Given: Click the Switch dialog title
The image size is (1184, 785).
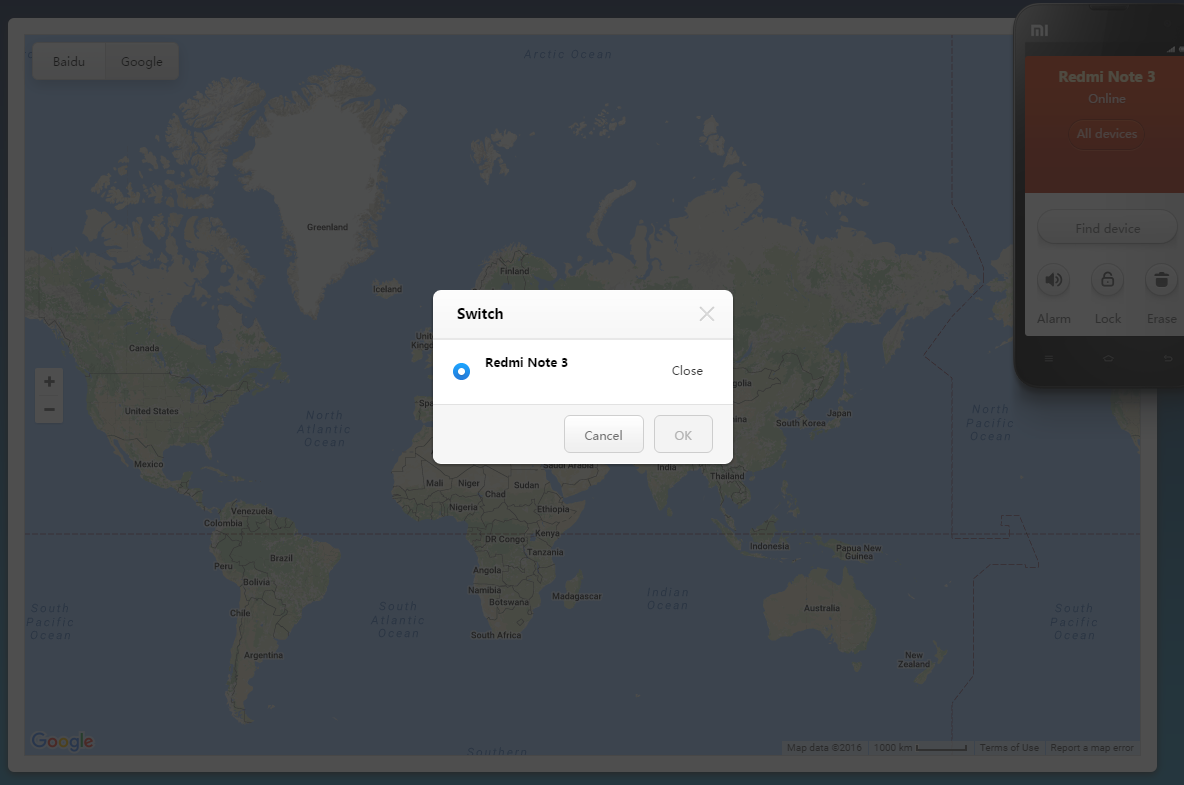Looking at the screenshot, I should (479, 314).
